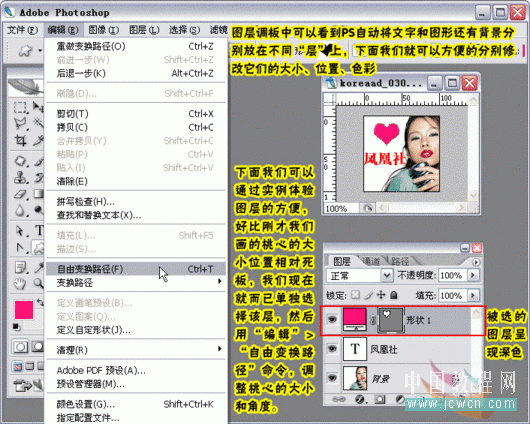This screenshot has width=530, height=424.
Task: Switch to standard screen mode button
Action: coord(18,366)
